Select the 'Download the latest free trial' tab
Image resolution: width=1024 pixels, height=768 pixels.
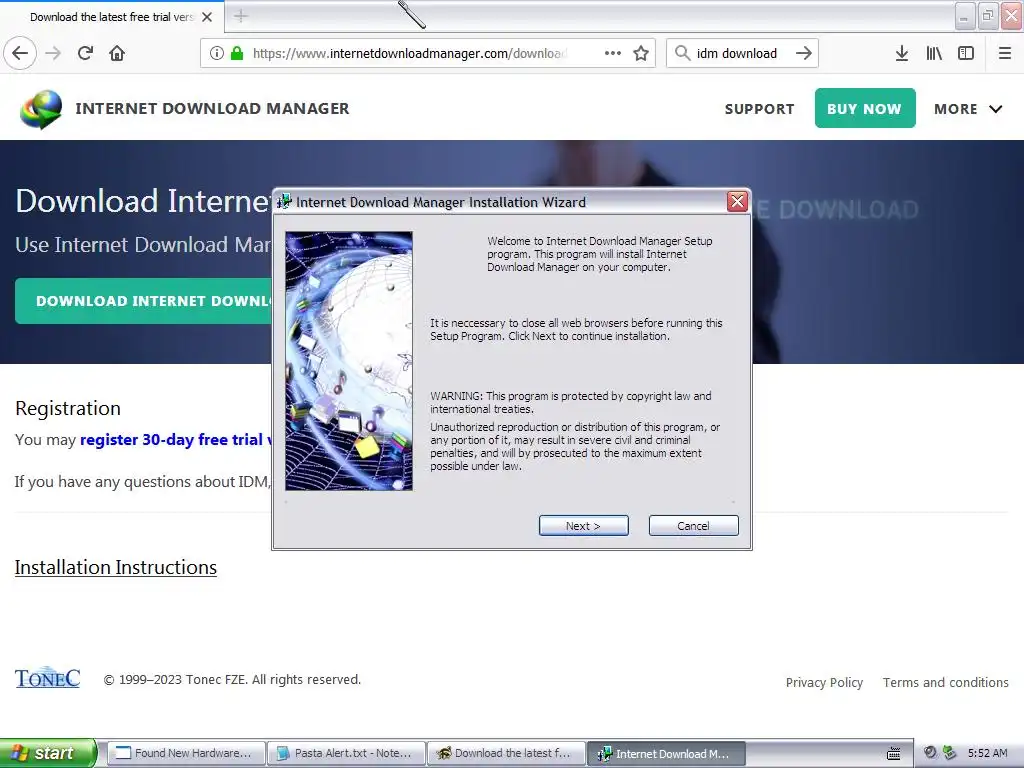112,17
